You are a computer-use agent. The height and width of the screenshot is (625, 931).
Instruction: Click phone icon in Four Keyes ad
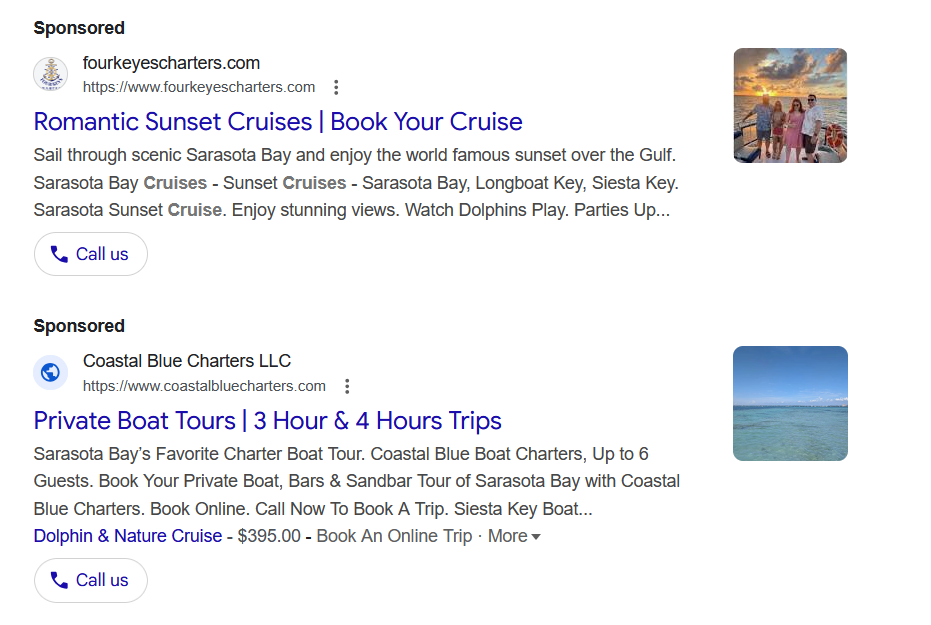coord(59,254)
